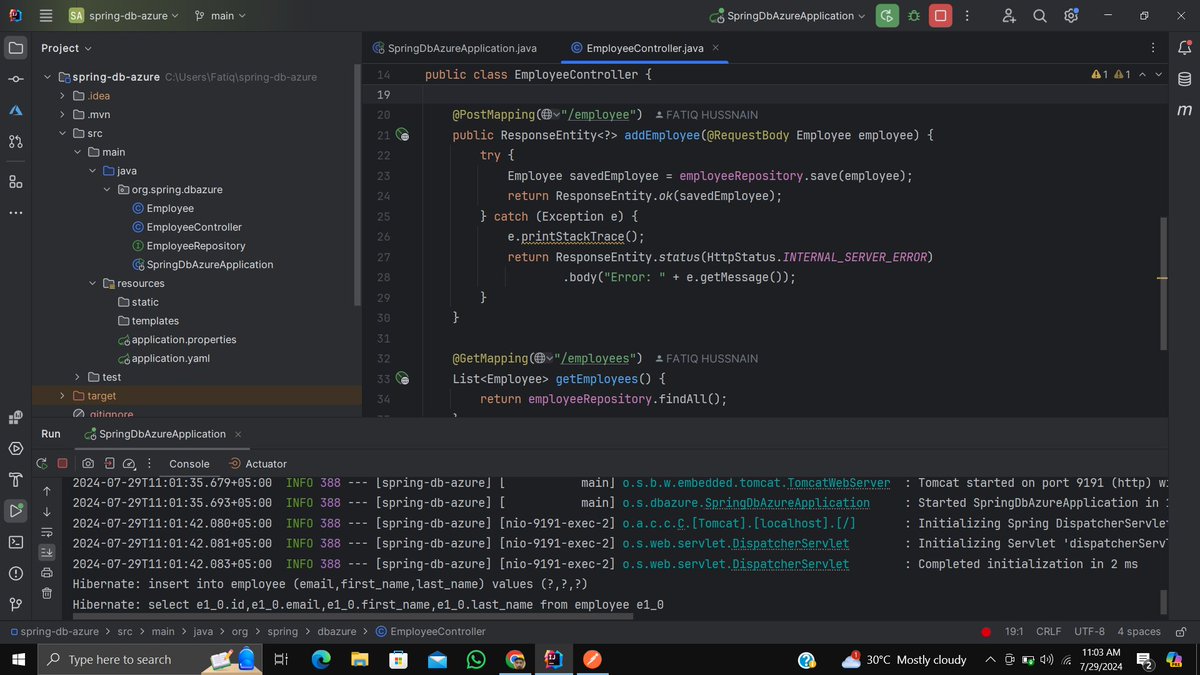Collapse the spring-db-azure root node
This screenshot has width=1200, height=675.
[x=48, y=77]
